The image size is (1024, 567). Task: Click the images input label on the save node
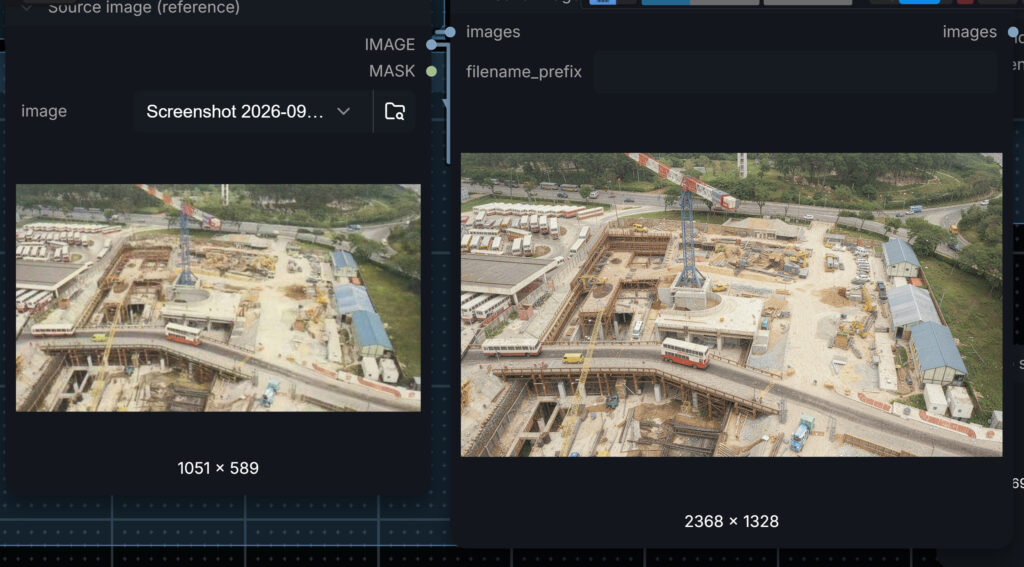pyautogui.click(x=493, y=32)
